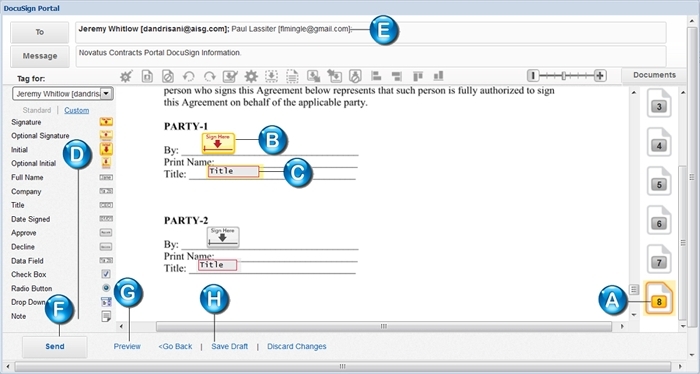Open the Tag for recipient dropdown
Screen dimensions: 700x374
[63, 94]
